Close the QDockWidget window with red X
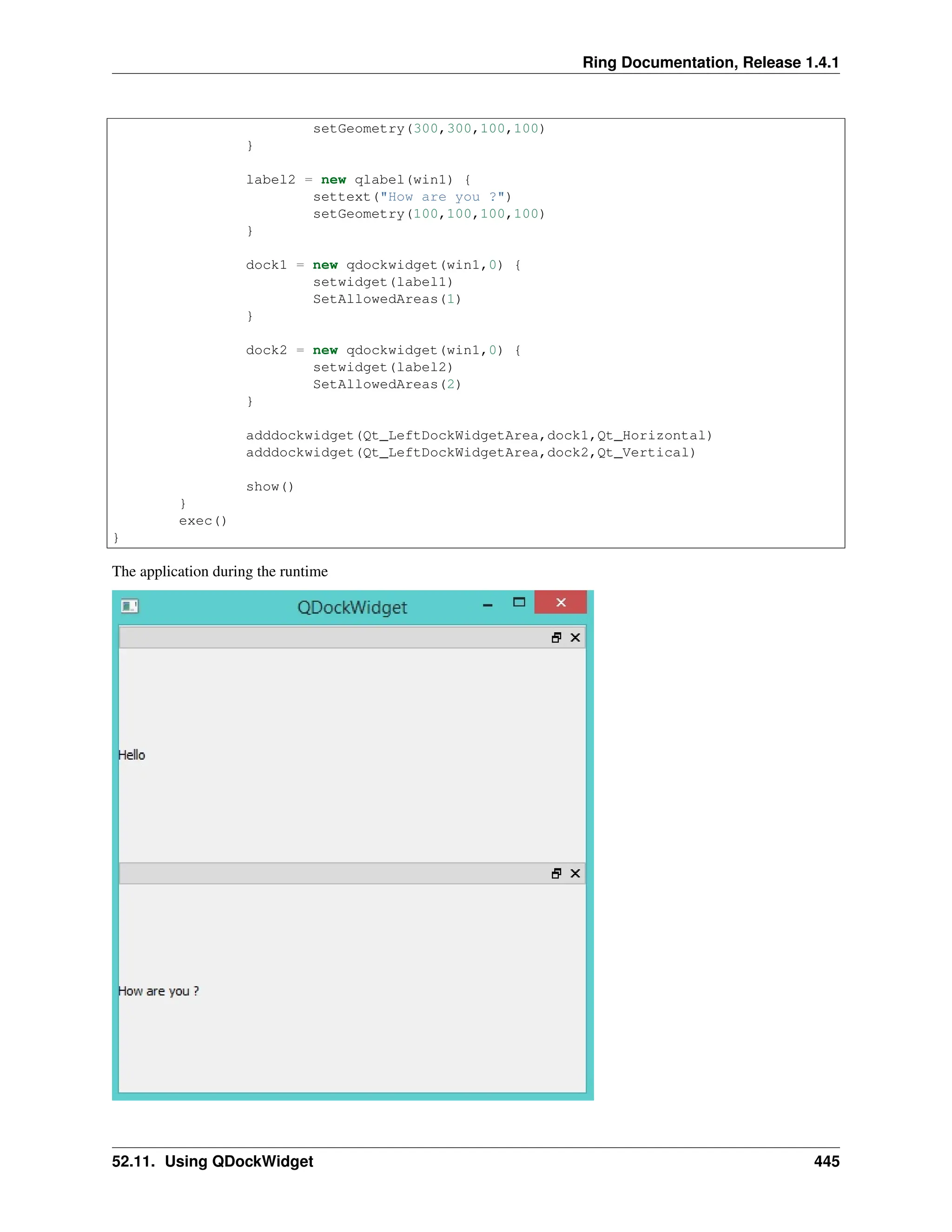Image resolution: width=952 pixels, height=1232 pixels. click(561, 603)
